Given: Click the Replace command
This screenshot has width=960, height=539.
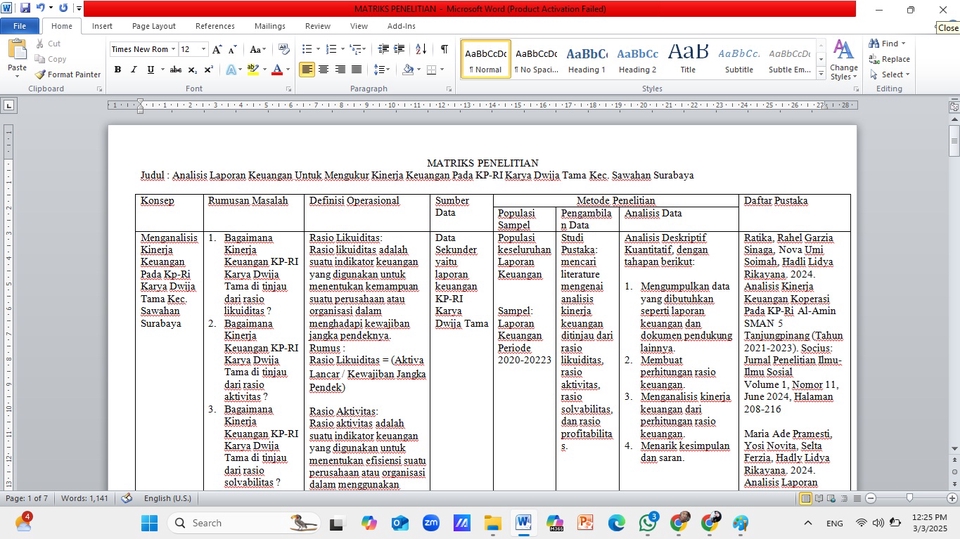Looking at the screenshot, I should 889,59.
